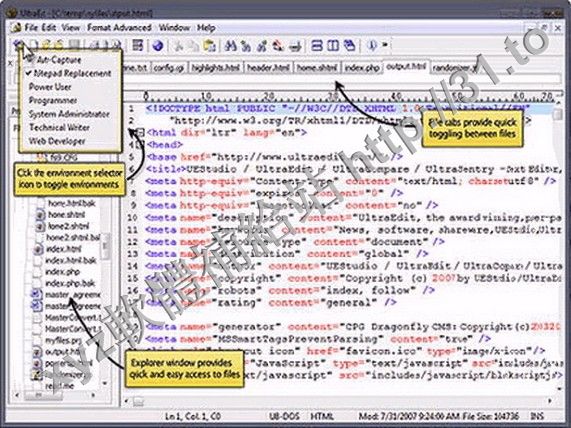
Task: Select index.php in explorer list
Action: point(62,272)
